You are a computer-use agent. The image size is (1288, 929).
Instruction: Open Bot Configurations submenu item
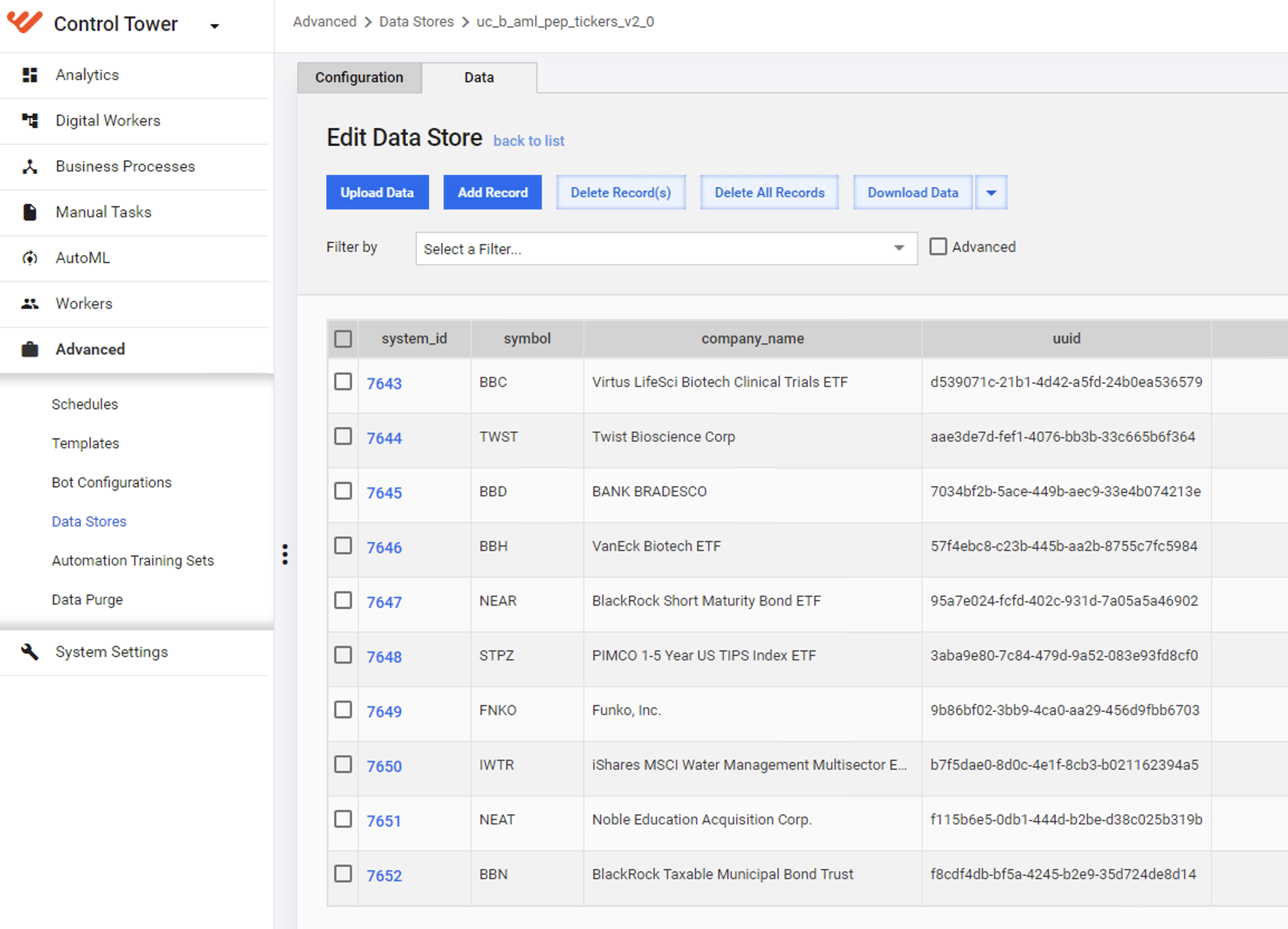[x=111, y=482]
